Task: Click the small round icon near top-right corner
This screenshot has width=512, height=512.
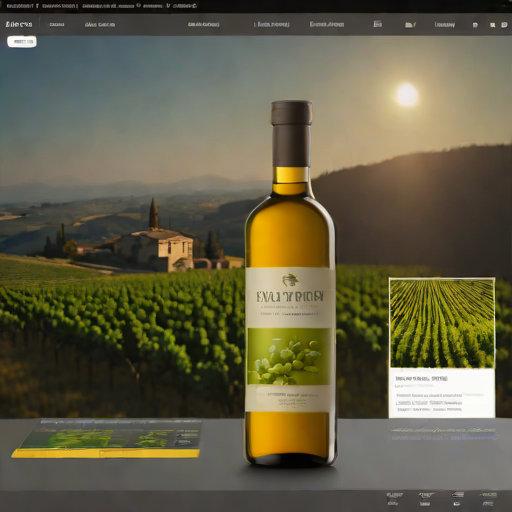Action: click(x=475, y=25)
